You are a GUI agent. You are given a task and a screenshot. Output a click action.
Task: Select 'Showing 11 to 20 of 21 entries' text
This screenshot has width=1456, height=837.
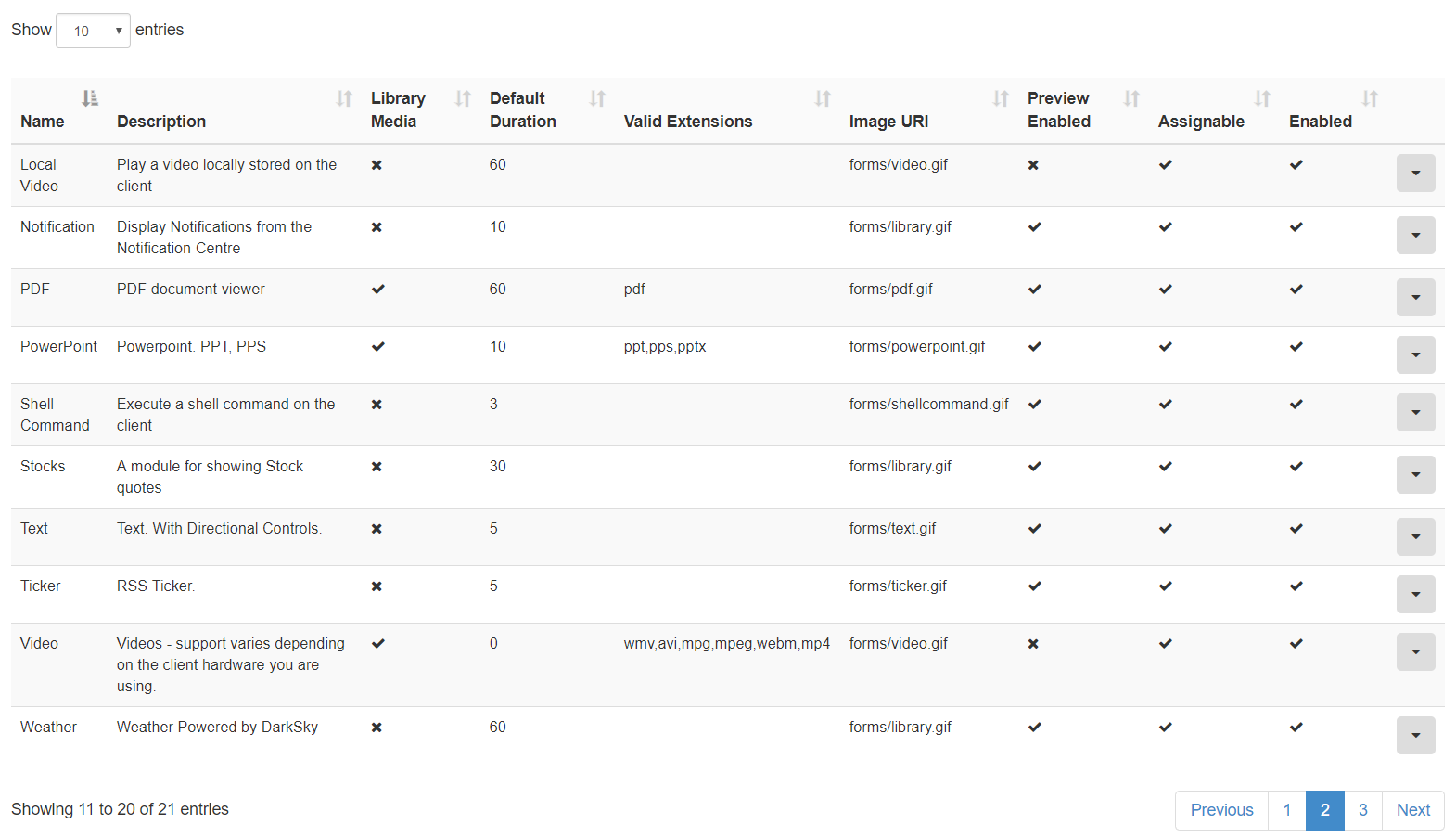tap(120, 809)
